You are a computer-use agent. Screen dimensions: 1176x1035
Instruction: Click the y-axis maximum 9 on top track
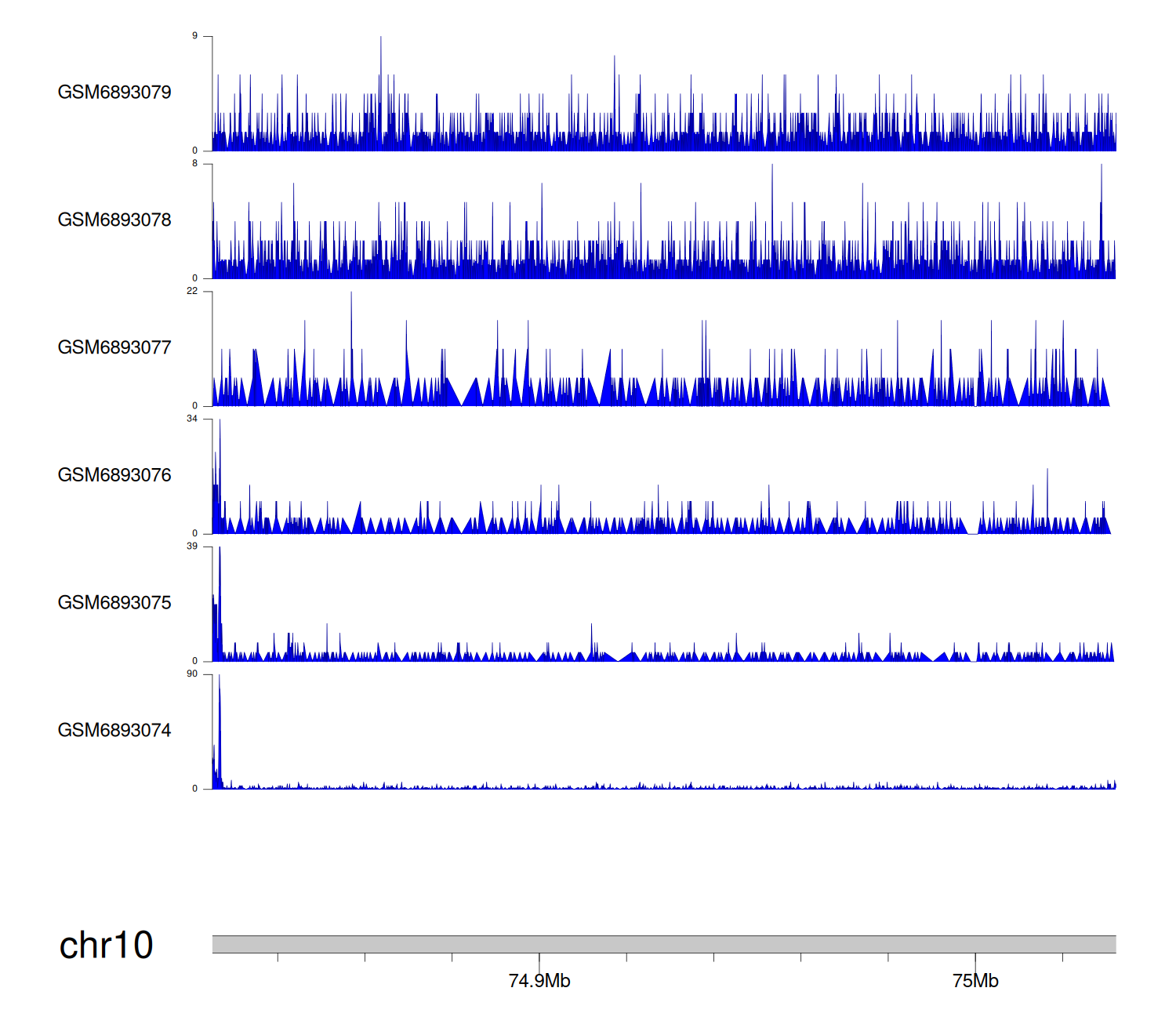[x=195, y=36]
